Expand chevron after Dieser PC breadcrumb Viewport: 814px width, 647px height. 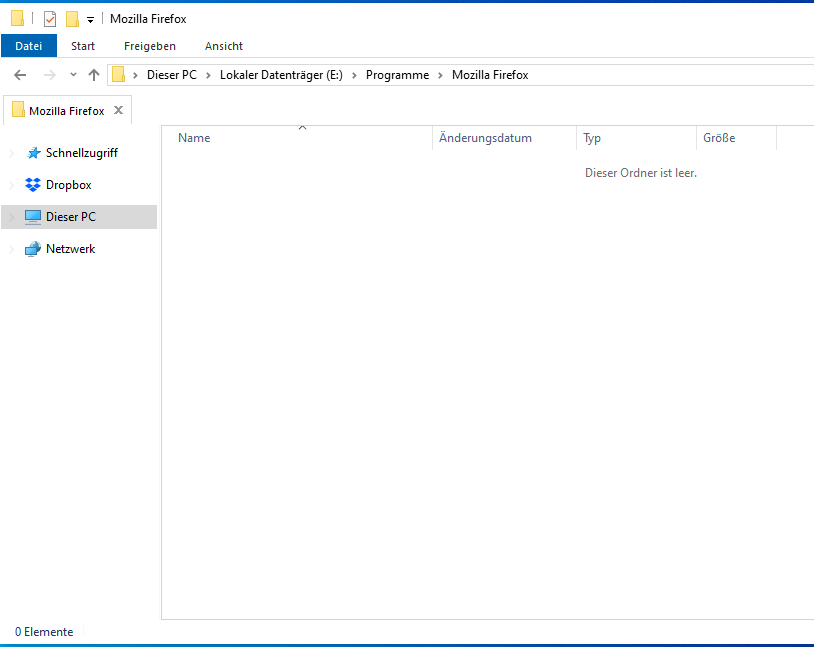click(x=208, y=75)
